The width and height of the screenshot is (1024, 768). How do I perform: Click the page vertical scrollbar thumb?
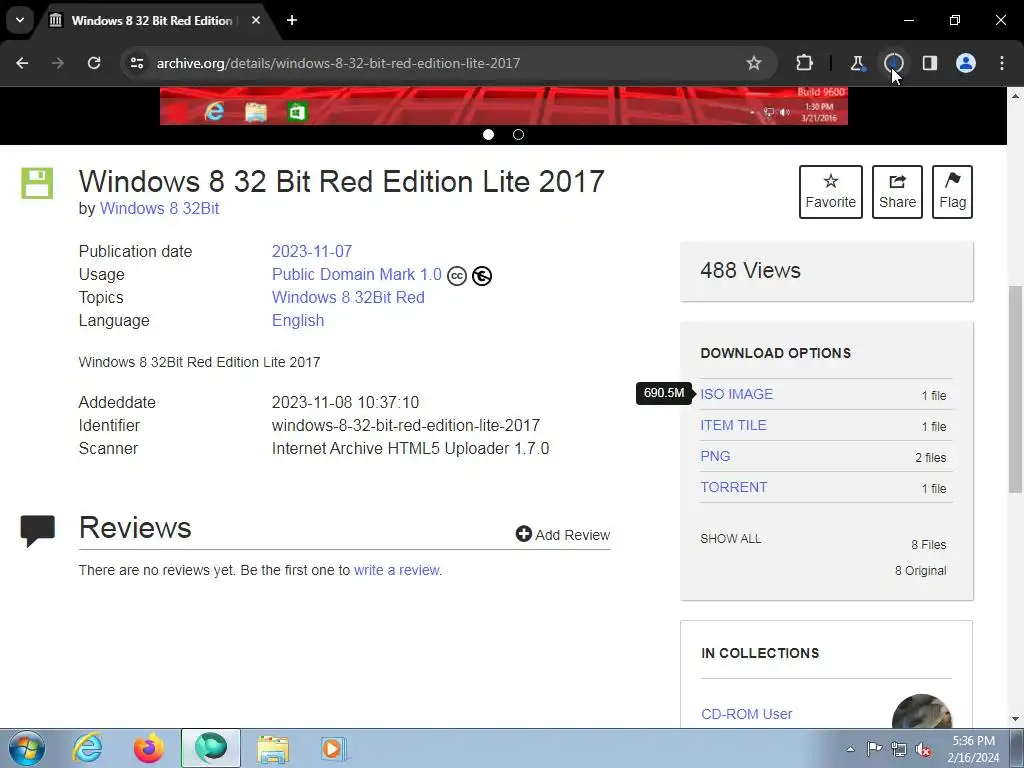pyautogui.click(x=1015, y=389)
